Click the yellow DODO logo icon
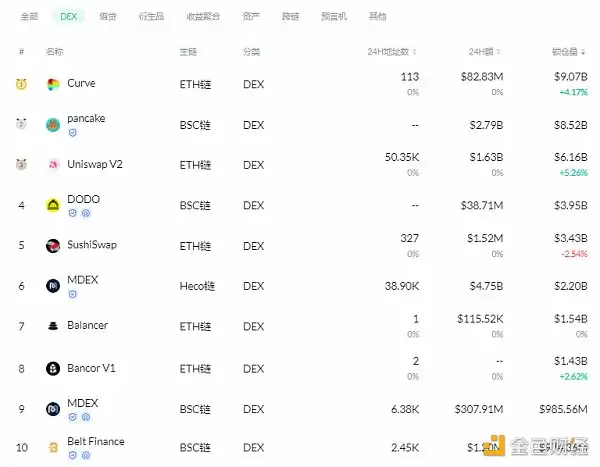Screen dimensions: 600x467 click(x=53, y=206)
